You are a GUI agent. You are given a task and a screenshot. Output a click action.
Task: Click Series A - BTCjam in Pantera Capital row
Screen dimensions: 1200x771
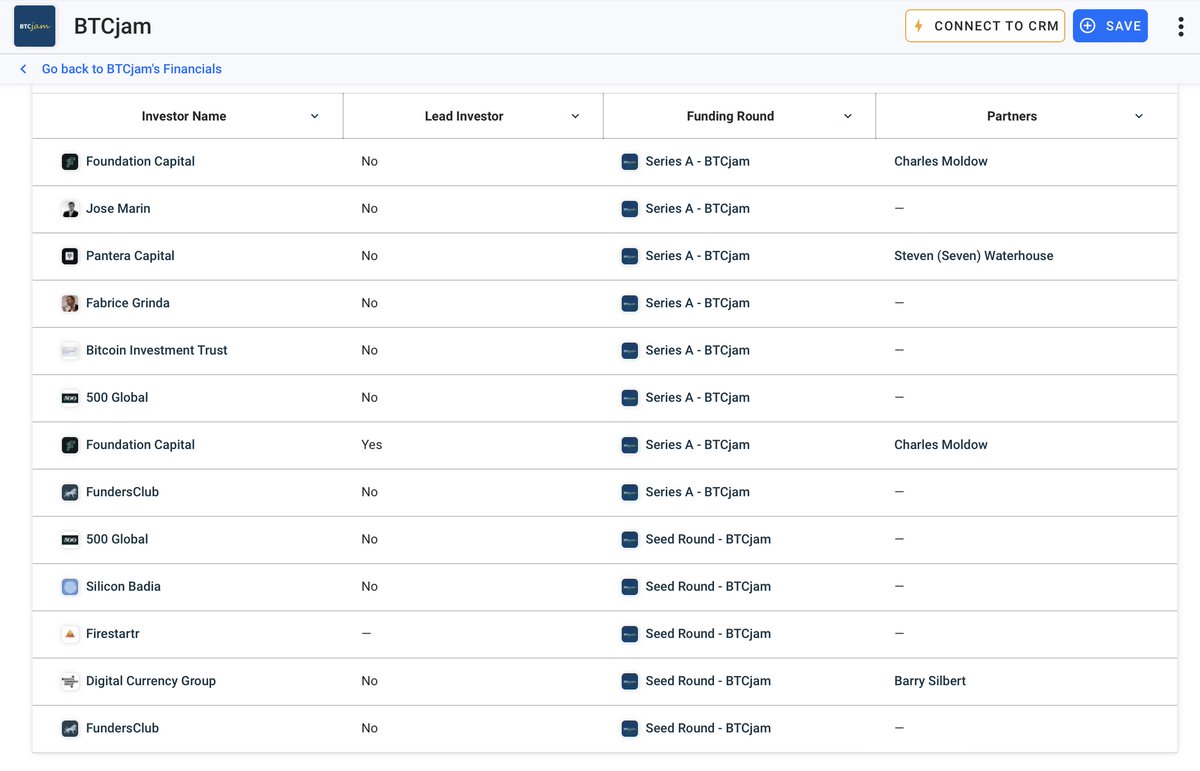pos(697,256)
